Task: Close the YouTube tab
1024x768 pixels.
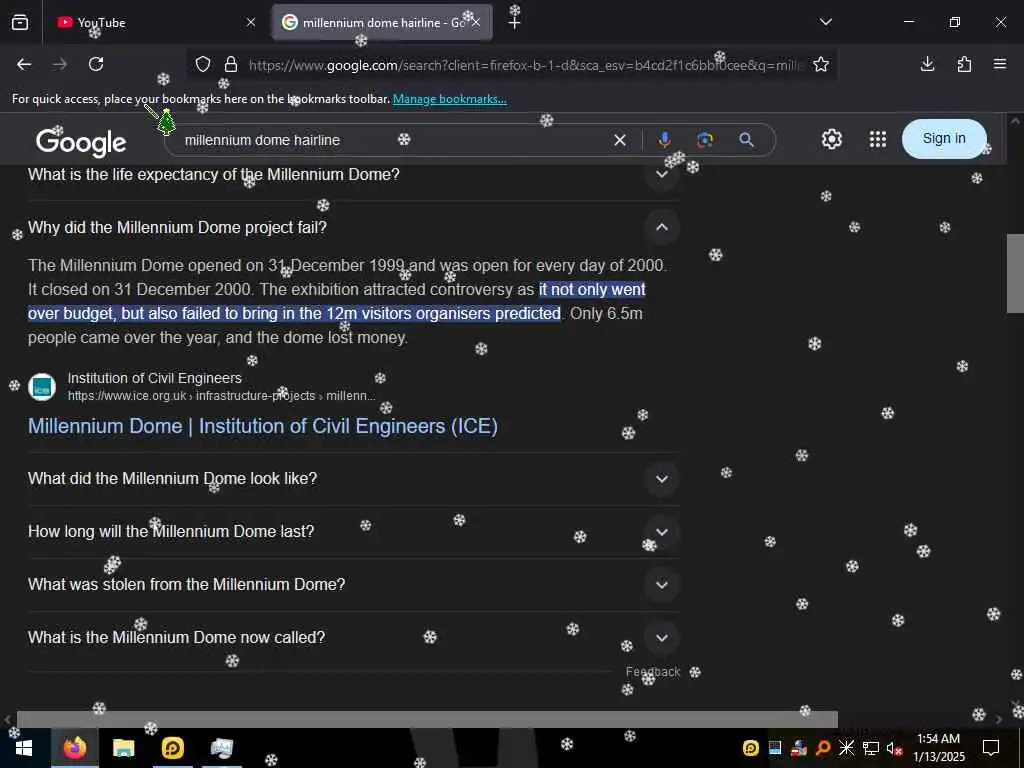Action: 251,23
